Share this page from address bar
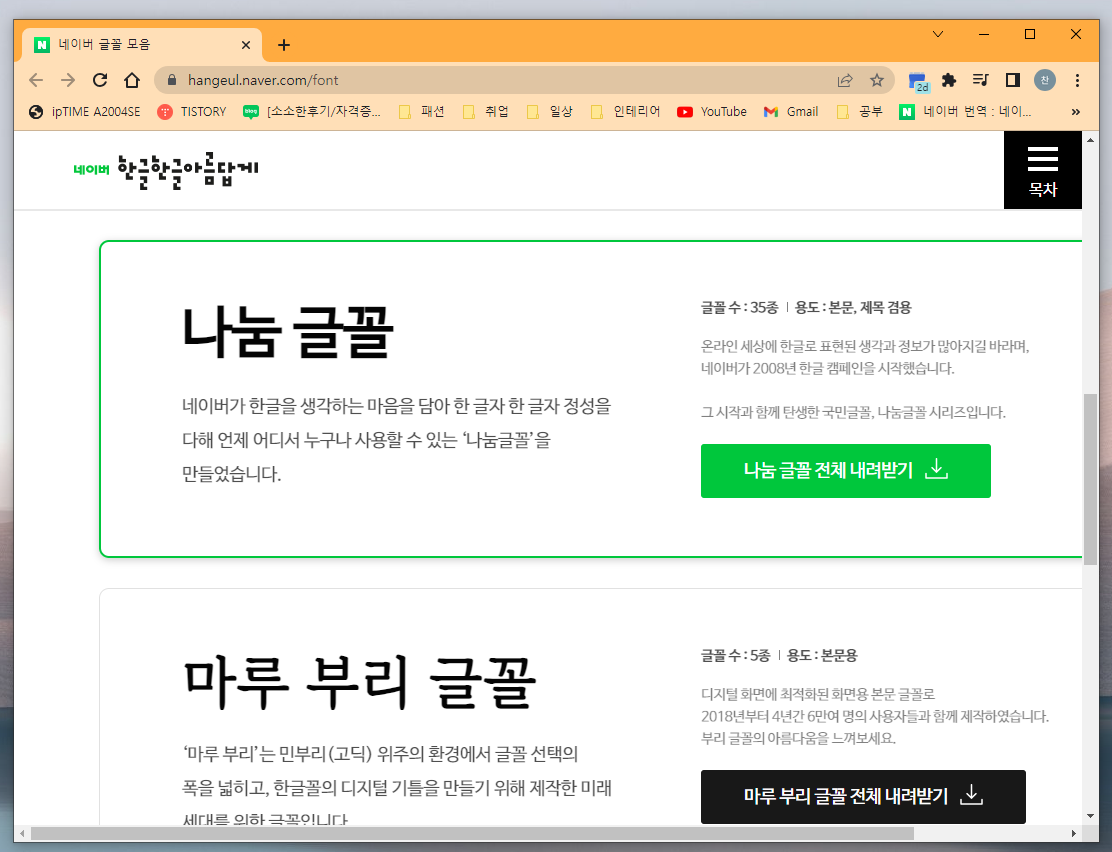 (845, 80)
